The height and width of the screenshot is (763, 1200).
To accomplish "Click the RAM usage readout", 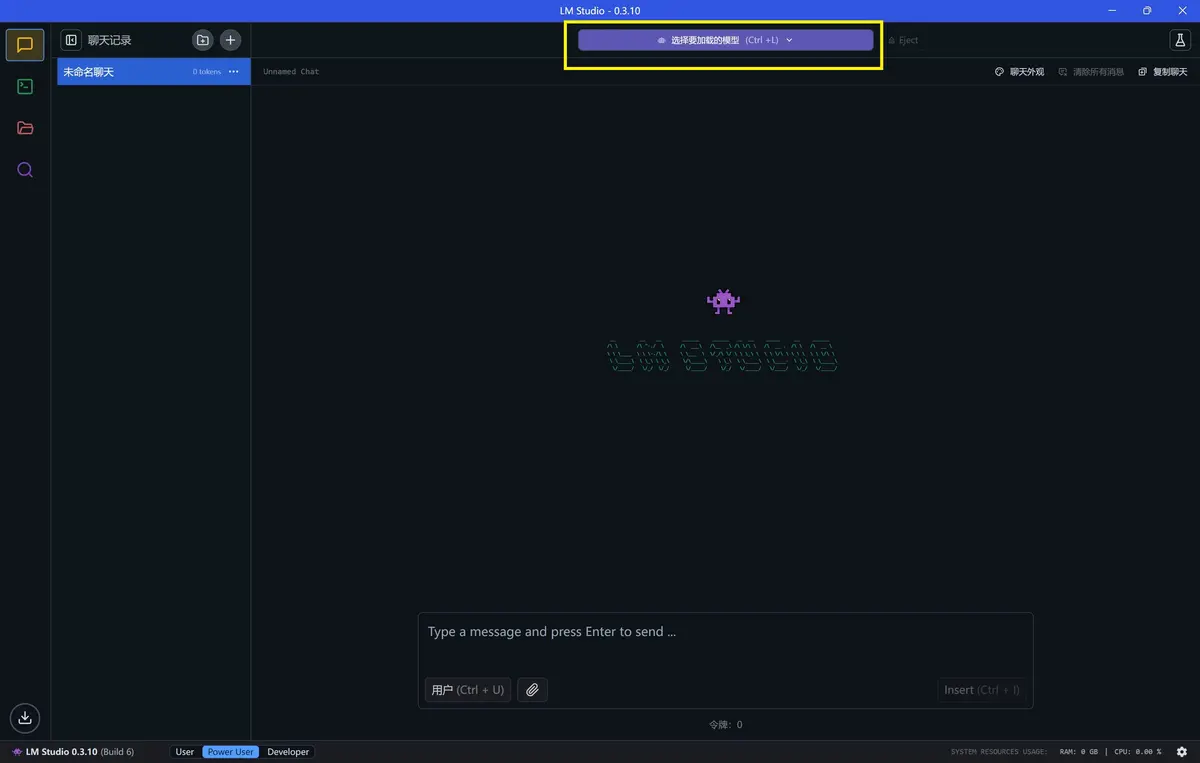I will tap(1078, 752).
